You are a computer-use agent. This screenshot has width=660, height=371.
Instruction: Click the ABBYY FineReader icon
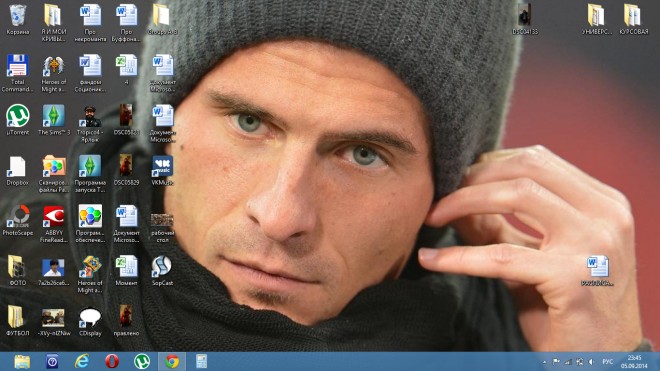coord(54,224)
